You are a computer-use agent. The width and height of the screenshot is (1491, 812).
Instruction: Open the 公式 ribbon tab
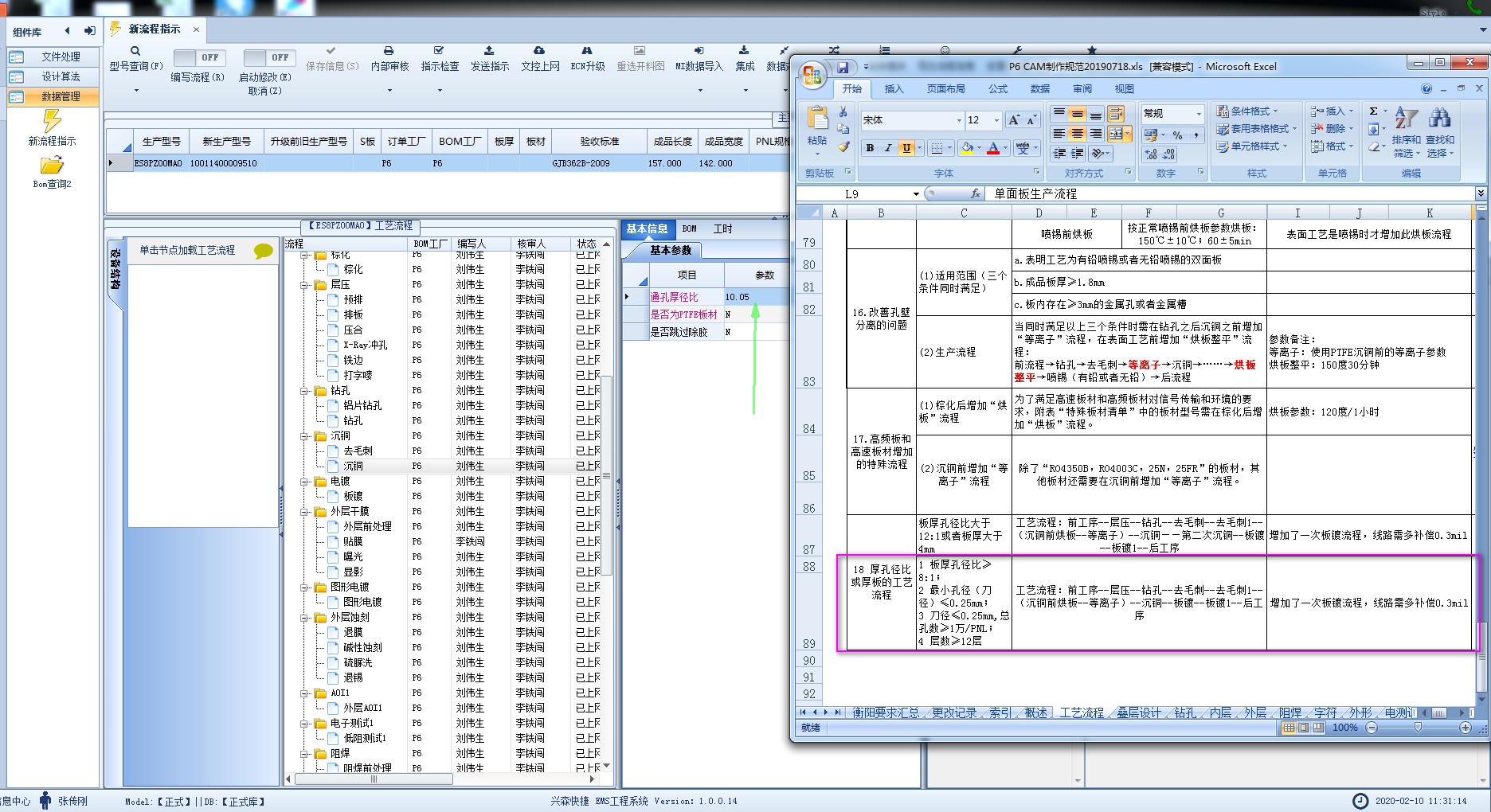click(x=998, y=89)
